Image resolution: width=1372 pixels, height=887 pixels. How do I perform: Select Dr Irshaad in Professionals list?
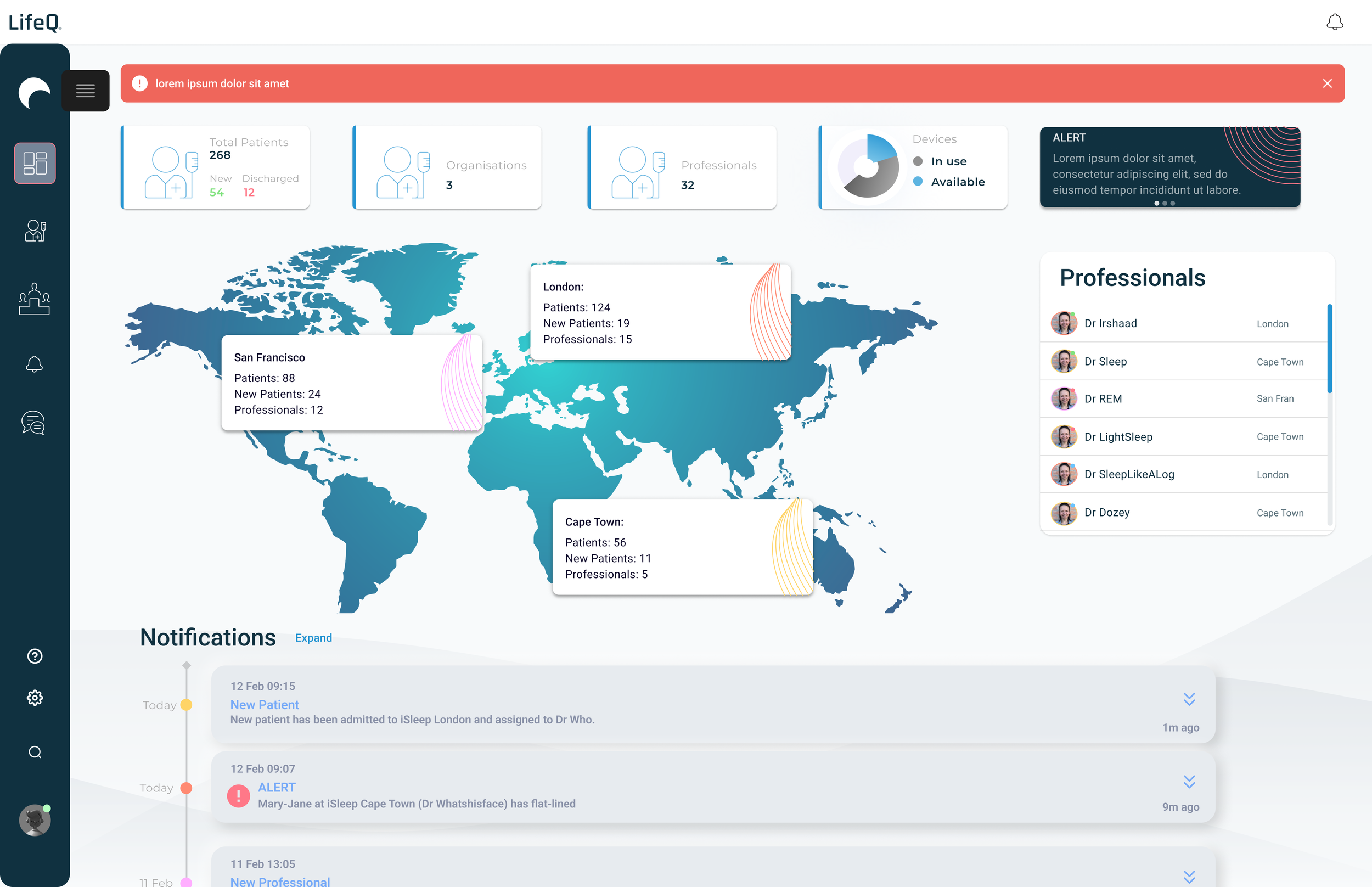pos(1110,323)
